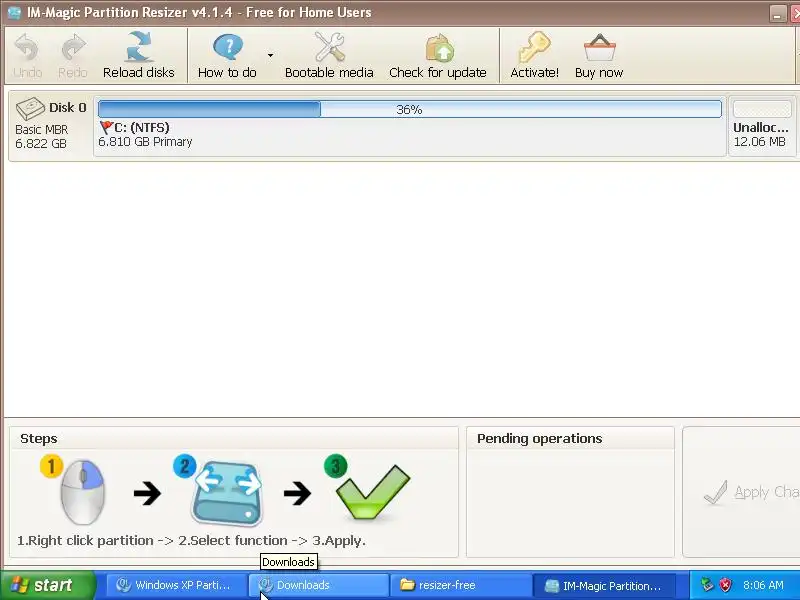Click the Activate! key icon
800x600 pixels.
click(x=534, y=55)
